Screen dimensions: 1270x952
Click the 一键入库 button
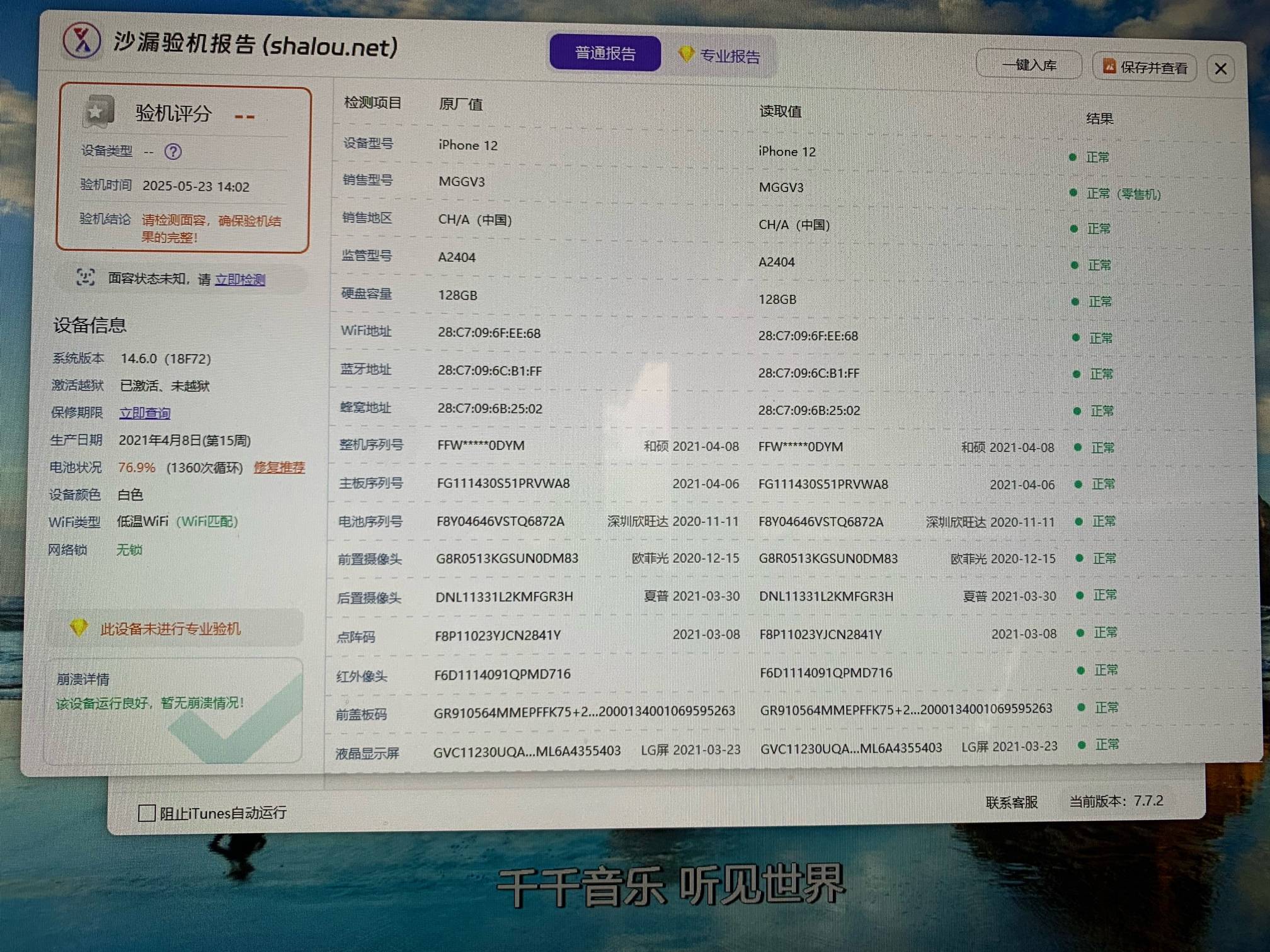click(x=1029, y=65)
